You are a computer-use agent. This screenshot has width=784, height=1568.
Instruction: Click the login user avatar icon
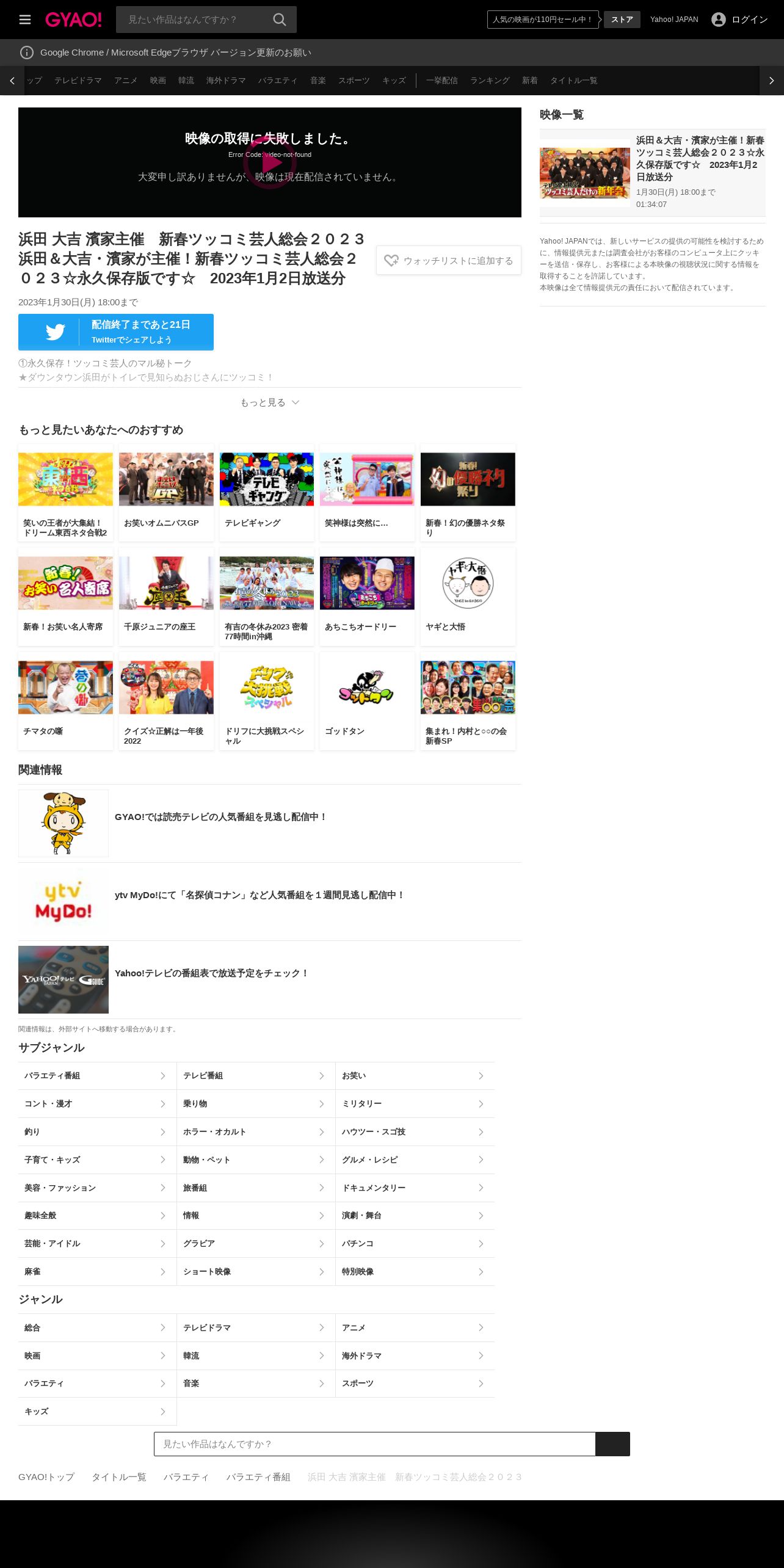click(x=719, y=20)
